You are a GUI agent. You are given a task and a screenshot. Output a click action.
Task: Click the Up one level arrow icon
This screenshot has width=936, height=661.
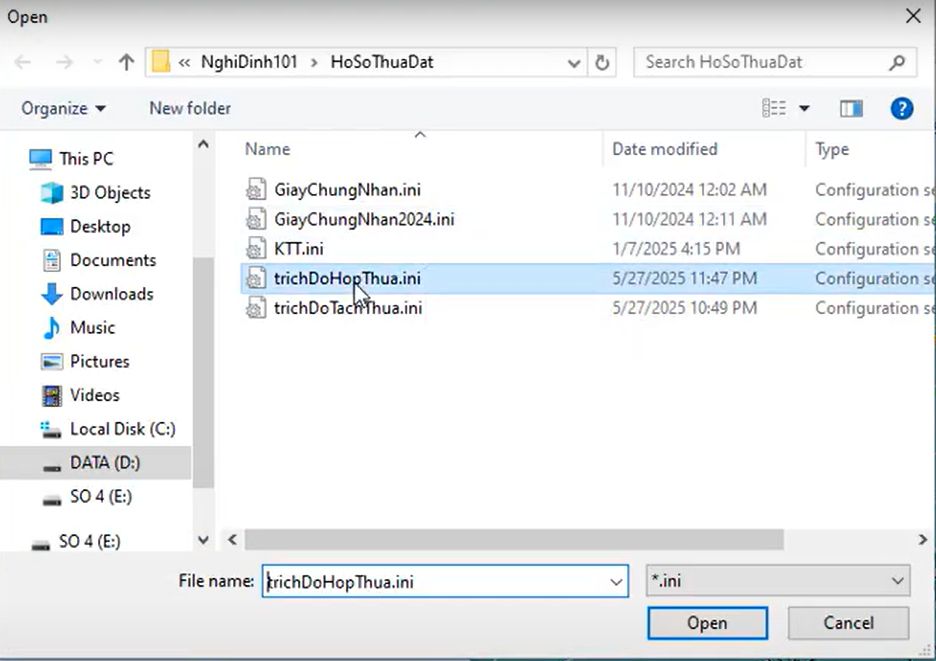(x=126, y=62)
